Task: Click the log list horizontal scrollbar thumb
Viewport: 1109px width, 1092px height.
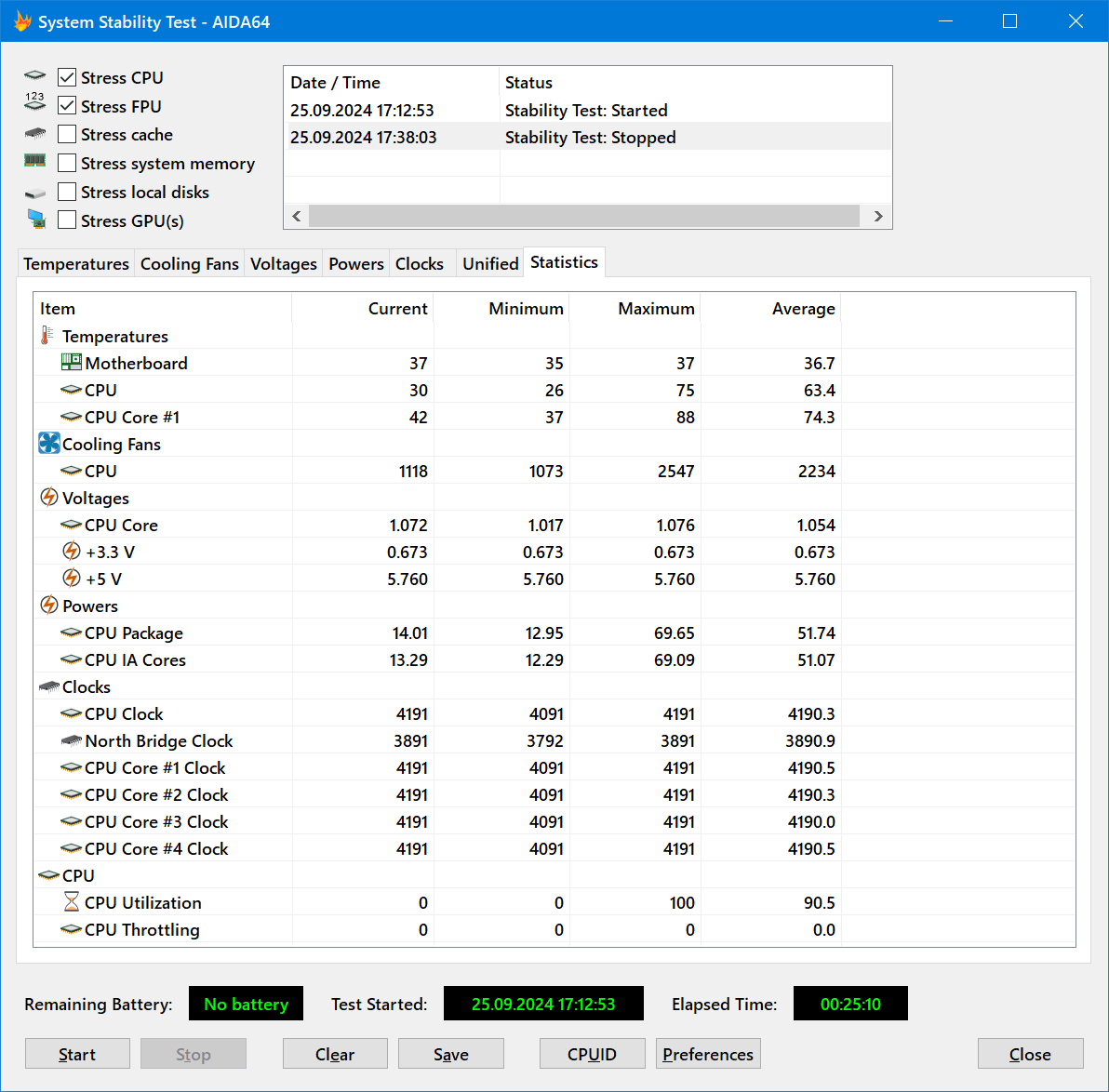Action: 584,217
